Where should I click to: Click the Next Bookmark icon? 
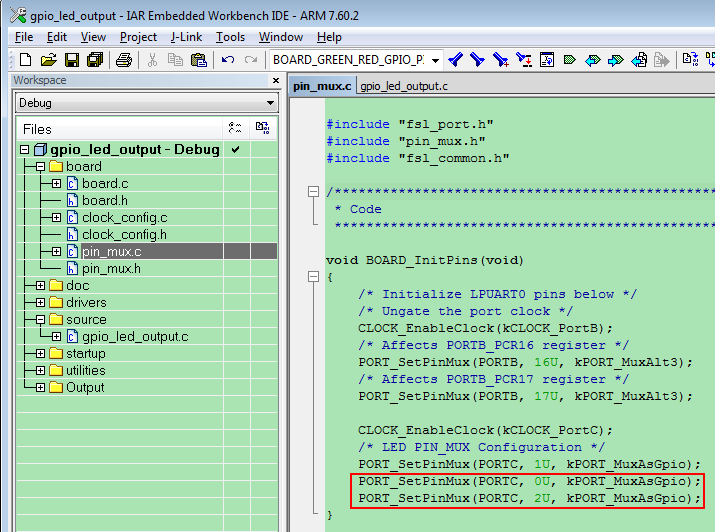coord(616,60)
